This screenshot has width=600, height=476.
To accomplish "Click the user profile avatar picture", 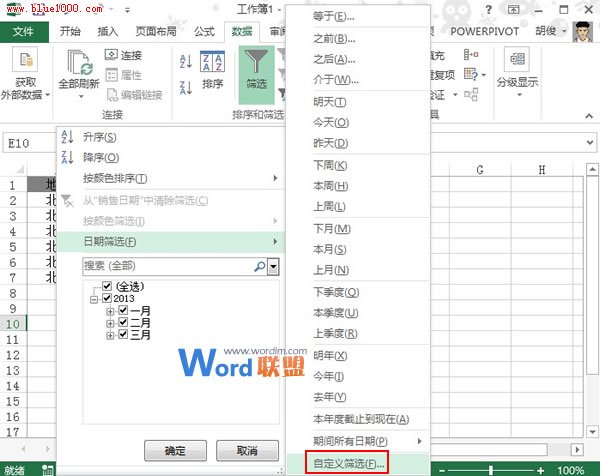I will click(x=582, y=31).
